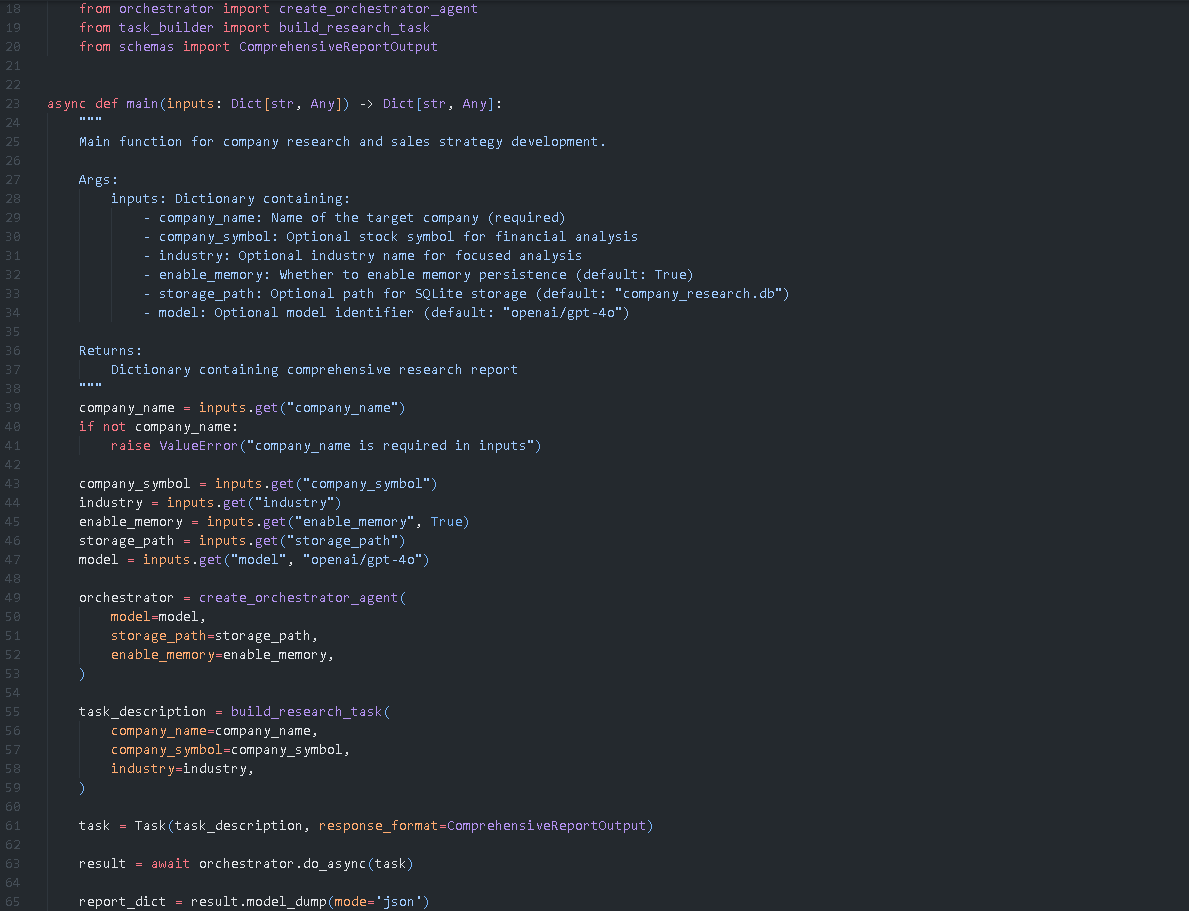Click "build_research_task" in the import on line 19
Viewport: 1189px width, 911px height.
[354, 28]
